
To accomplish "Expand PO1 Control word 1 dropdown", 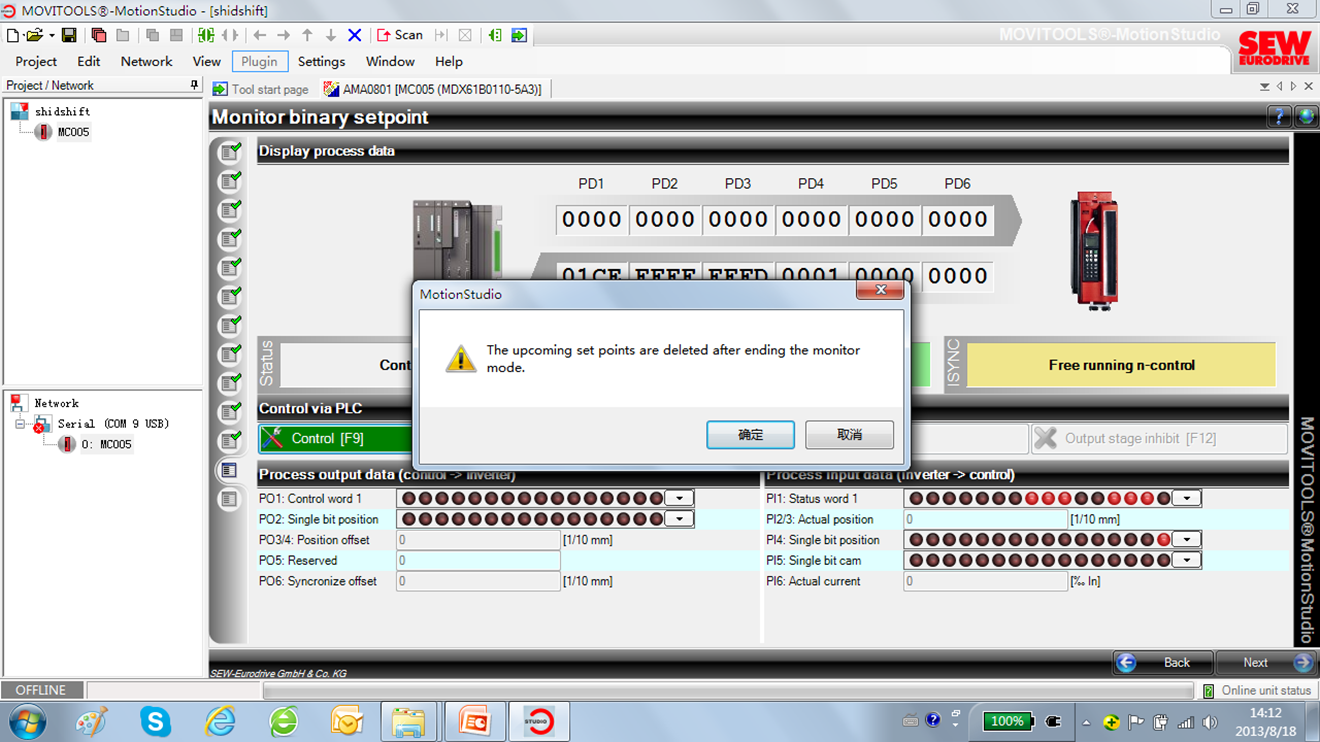I will 680,498.
